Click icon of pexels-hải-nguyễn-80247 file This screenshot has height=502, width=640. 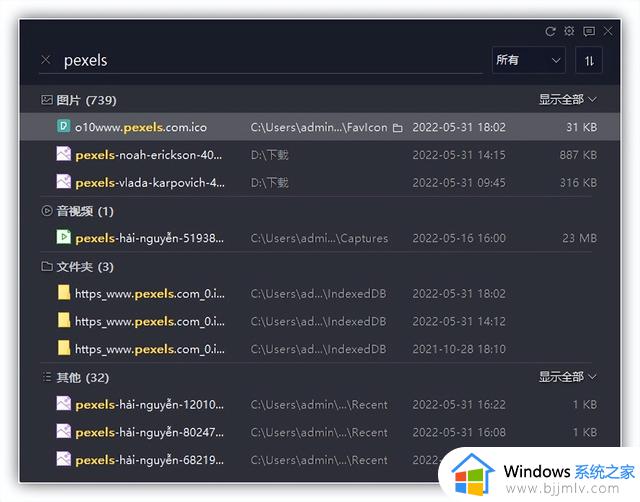pos(63,431)
